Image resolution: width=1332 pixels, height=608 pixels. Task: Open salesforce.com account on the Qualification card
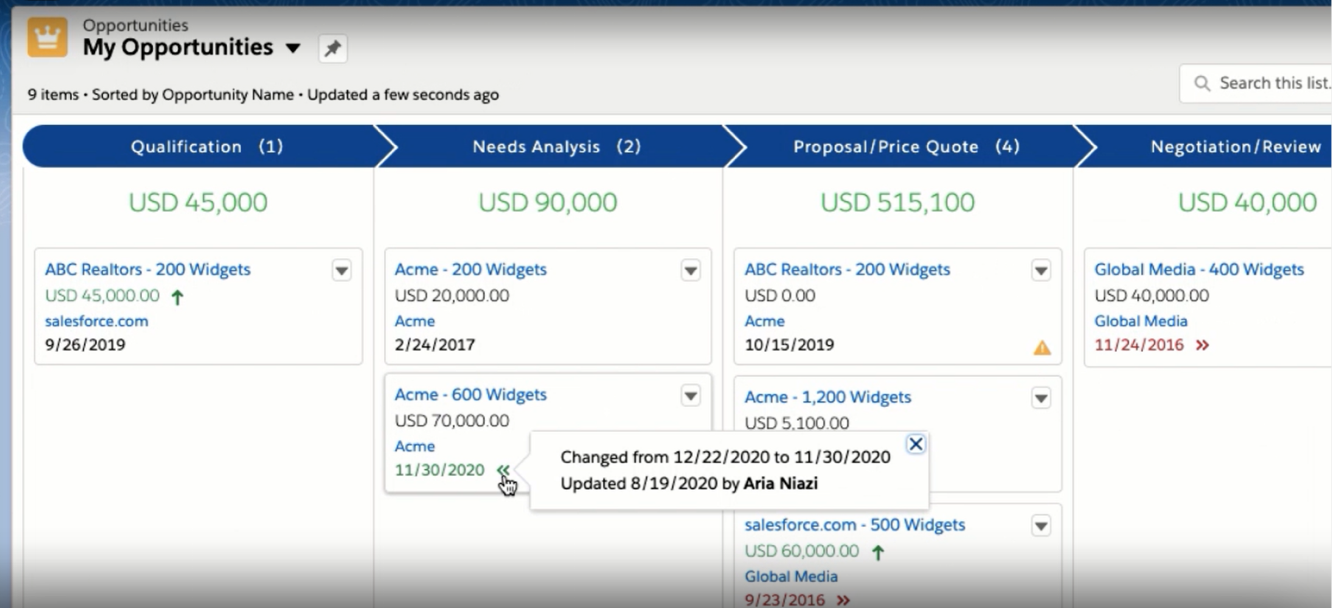tap(96, 321)
